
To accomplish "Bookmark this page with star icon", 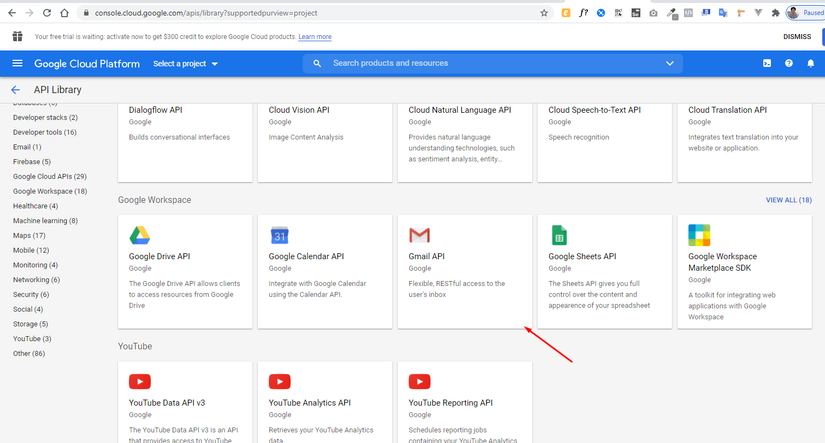I will tap(544, 13).
